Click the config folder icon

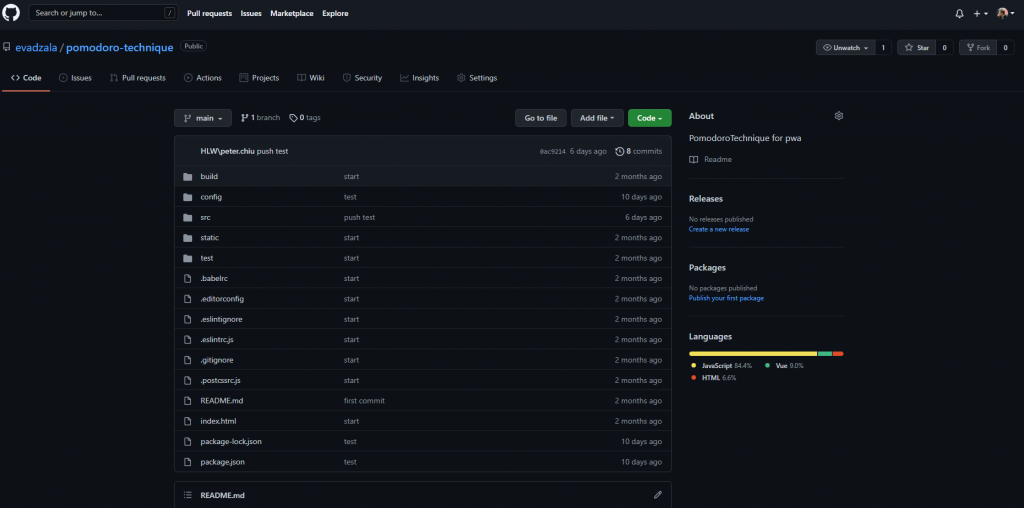coord(188,197)
